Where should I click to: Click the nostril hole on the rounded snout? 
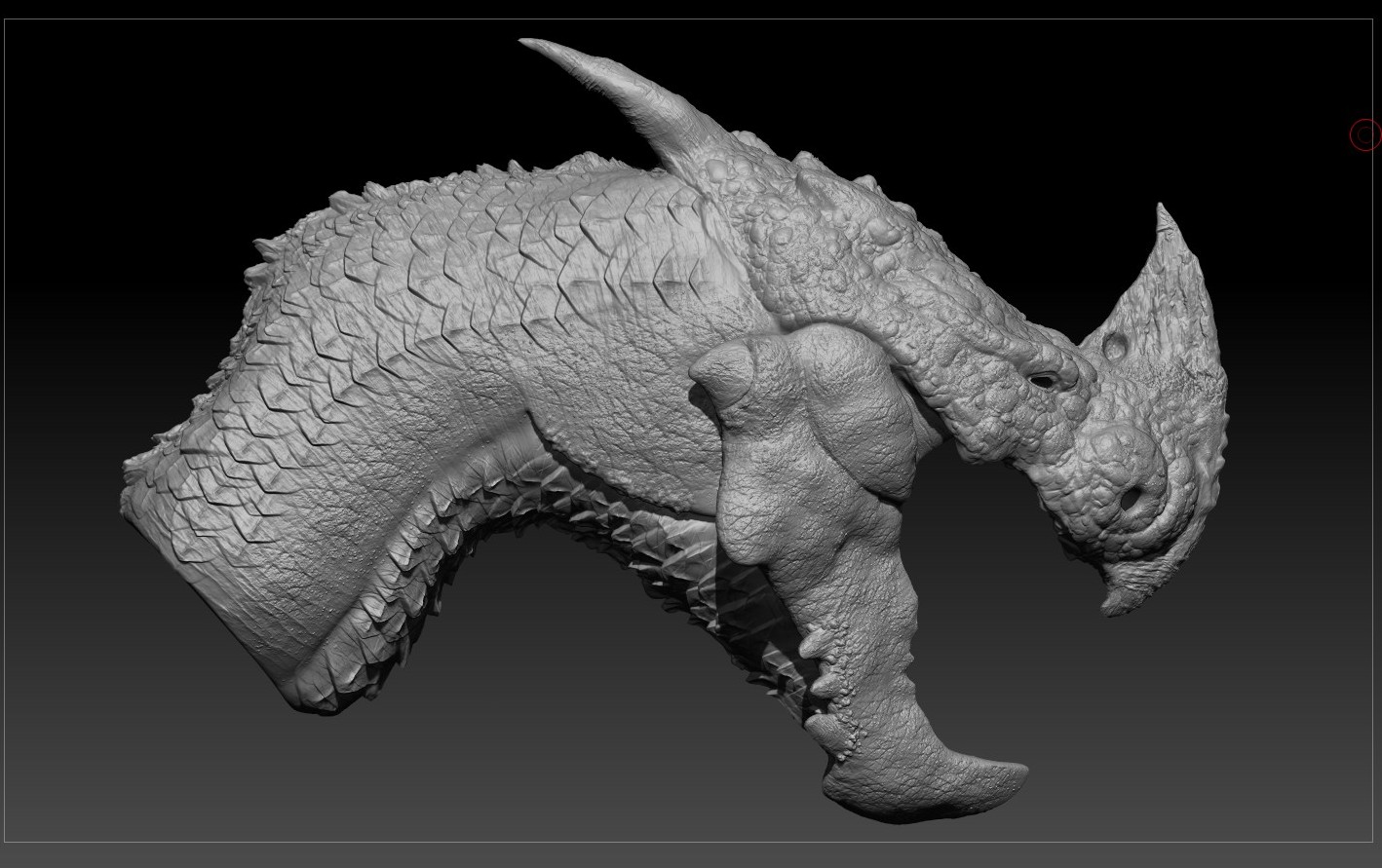(1129, 499)
